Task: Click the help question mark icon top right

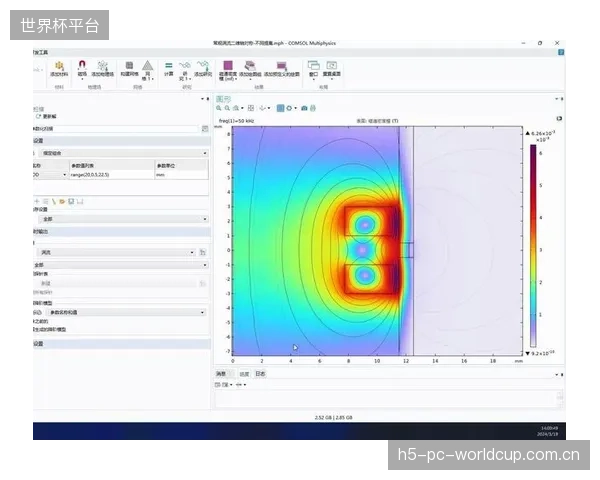Action: 561,52
